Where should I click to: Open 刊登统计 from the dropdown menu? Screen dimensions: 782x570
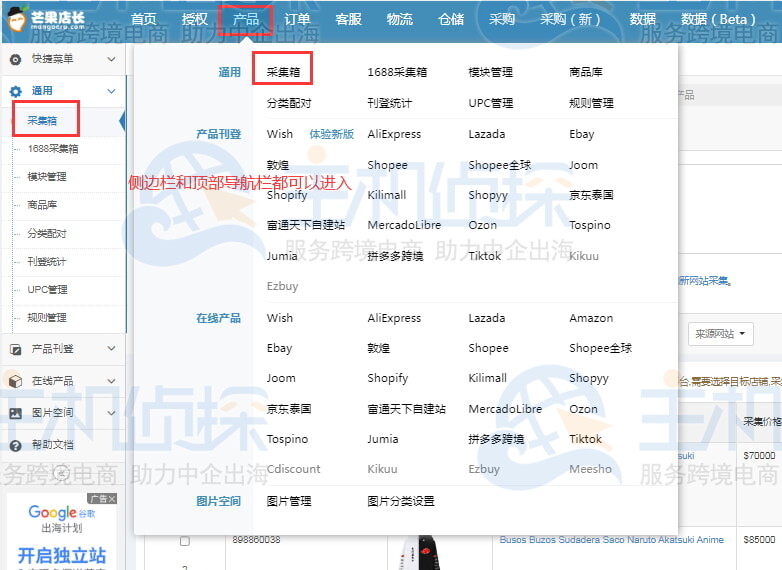(x=390, y=103)
